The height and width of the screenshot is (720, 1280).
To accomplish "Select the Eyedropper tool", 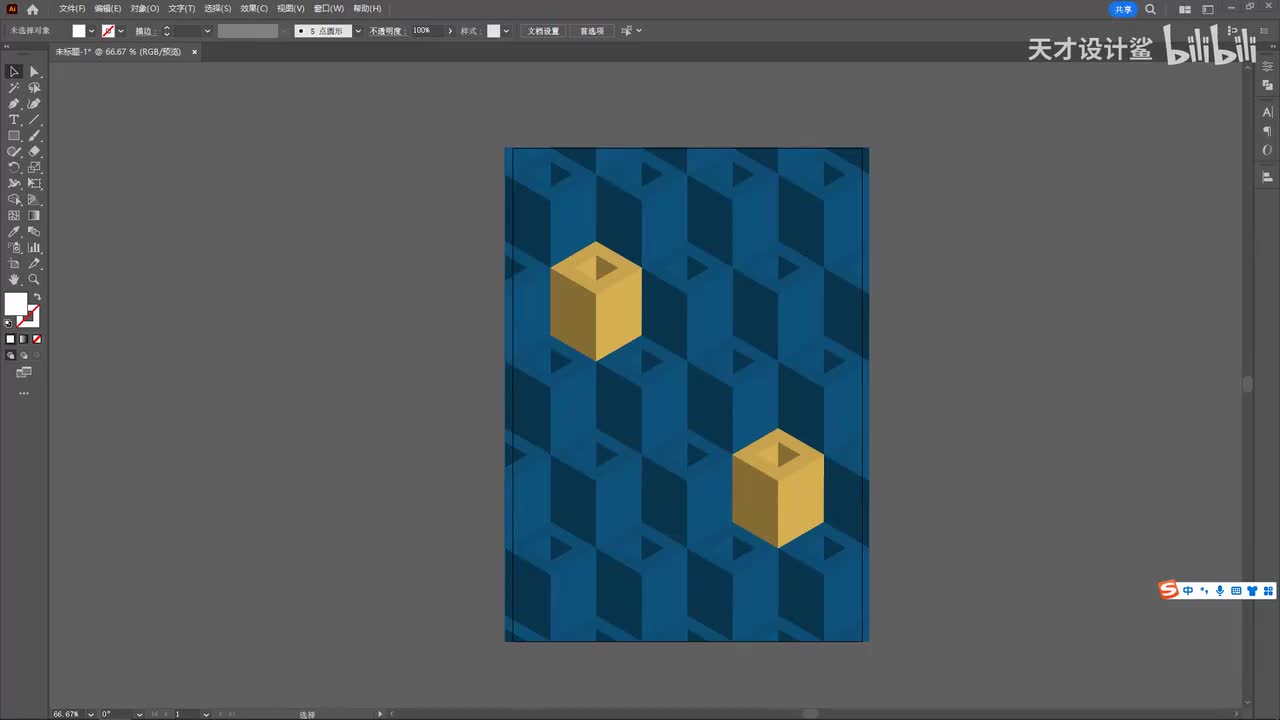I will [x=14, y=231].
